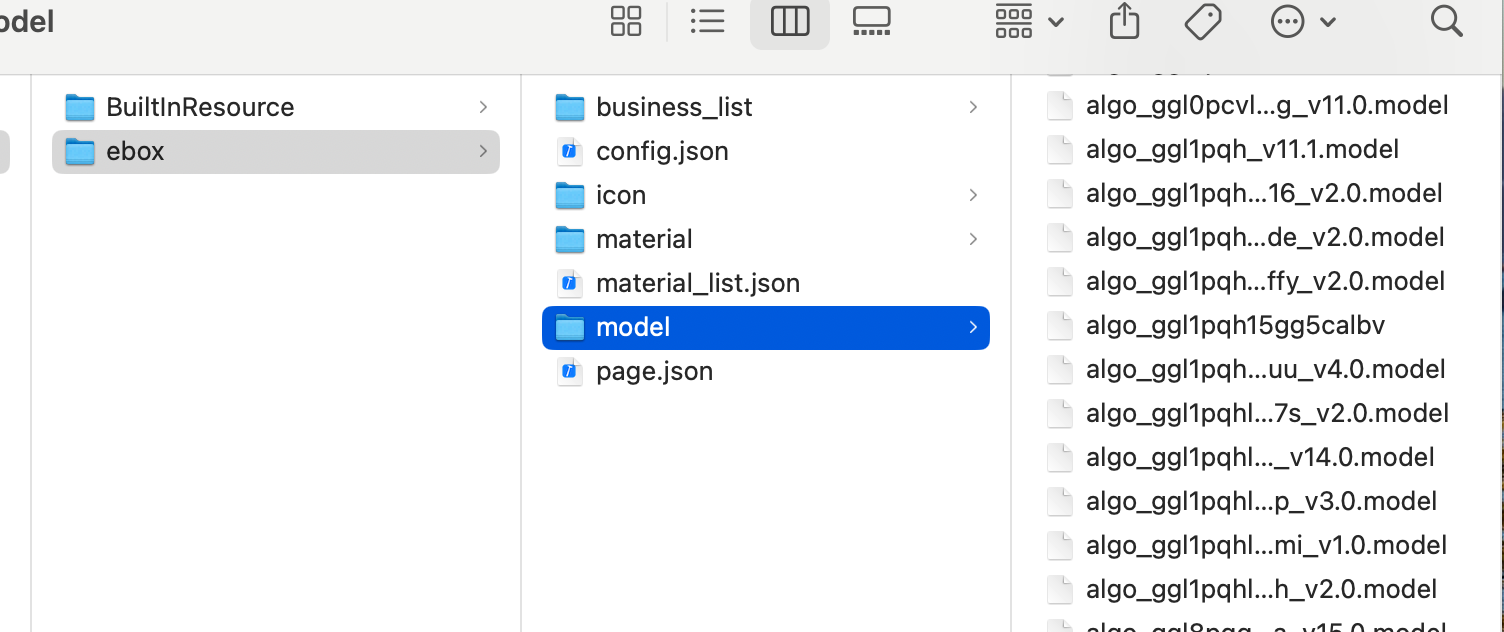Screen dimensions: 1504x632
Task: Click the Search magnifier icon
Action: point(1446,21)
